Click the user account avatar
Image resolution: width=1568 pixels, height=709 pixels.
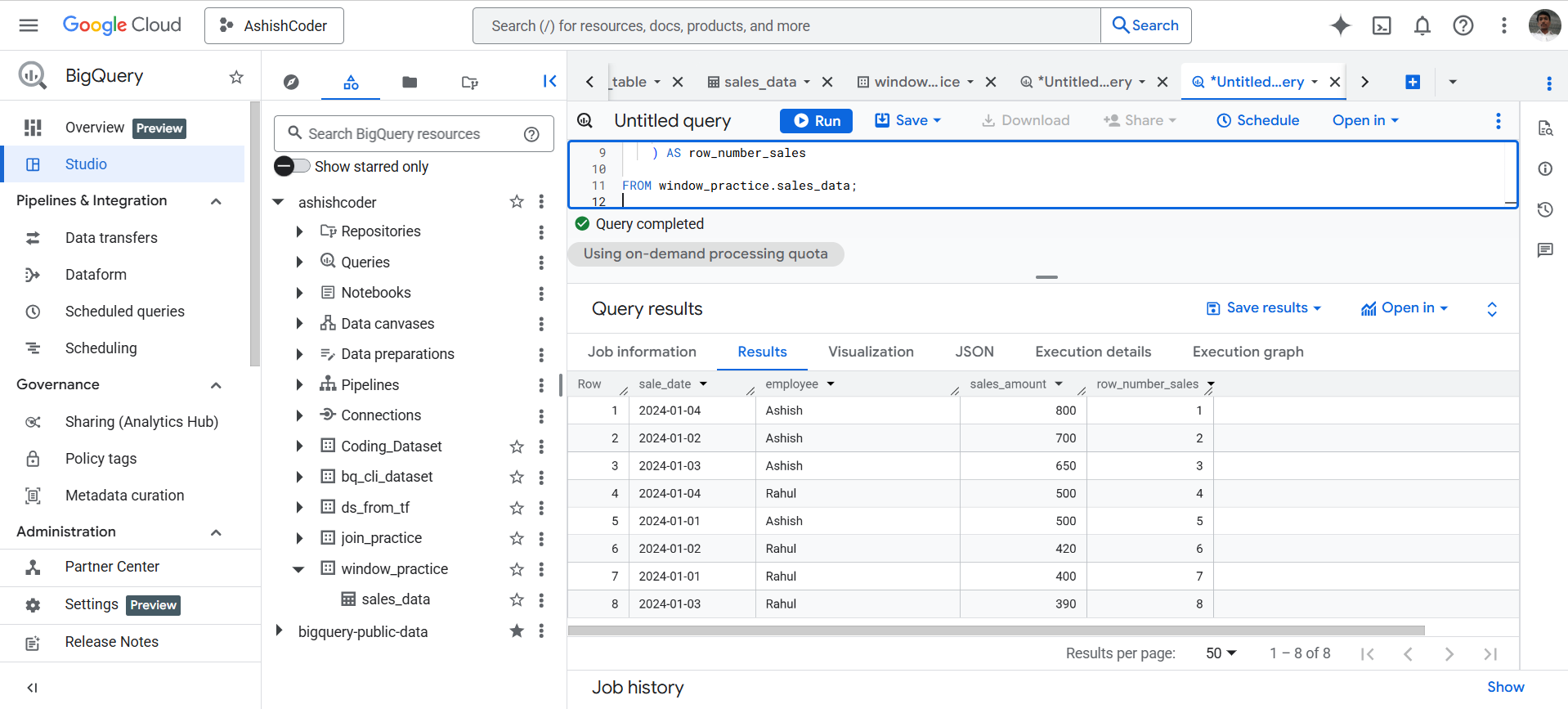(x=1544, y=25)
